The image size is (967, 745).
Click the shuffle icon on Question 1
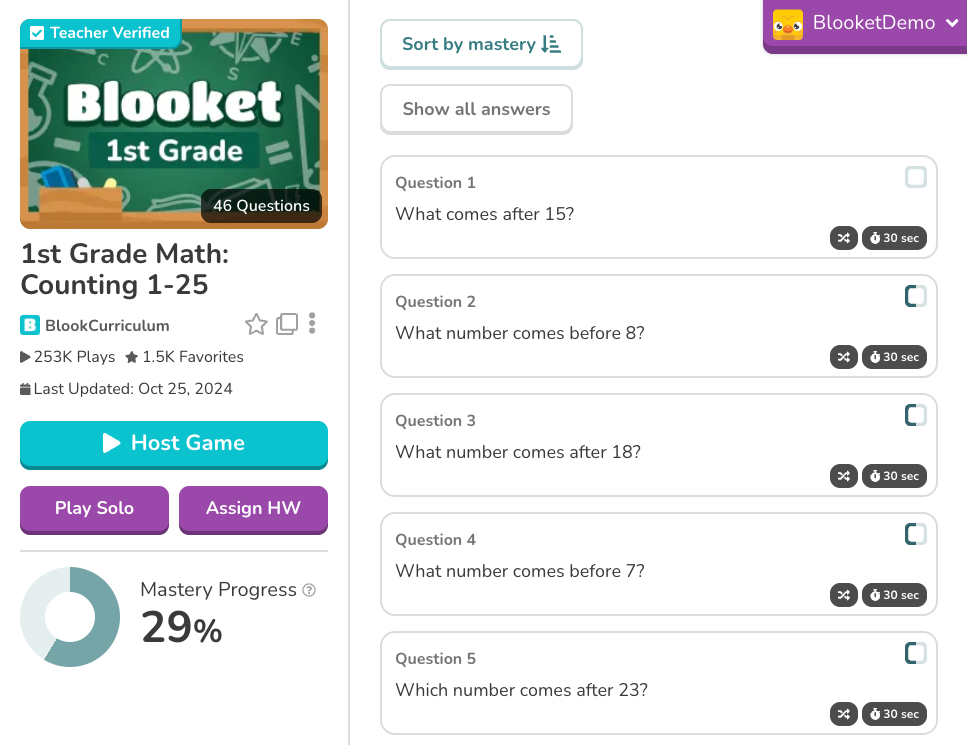point(844,238)
